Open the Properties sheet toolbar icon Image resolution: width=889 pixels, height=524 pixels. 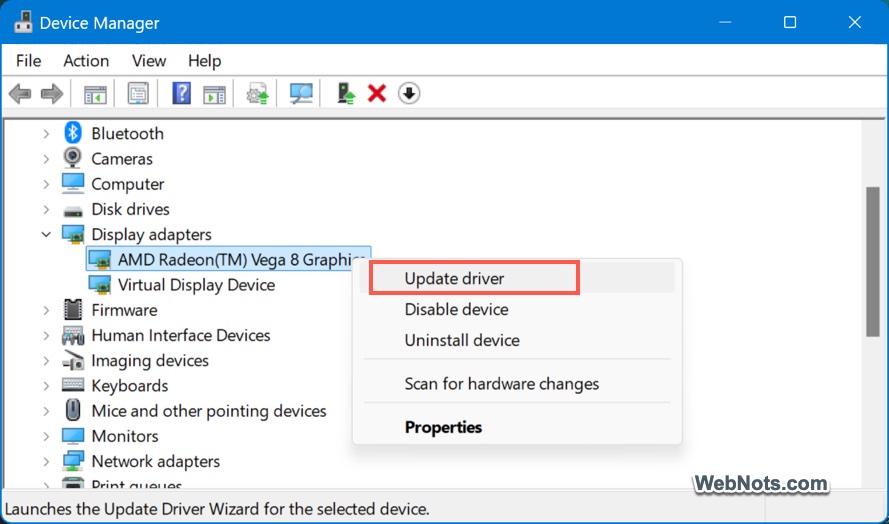(x=138, y=94)
